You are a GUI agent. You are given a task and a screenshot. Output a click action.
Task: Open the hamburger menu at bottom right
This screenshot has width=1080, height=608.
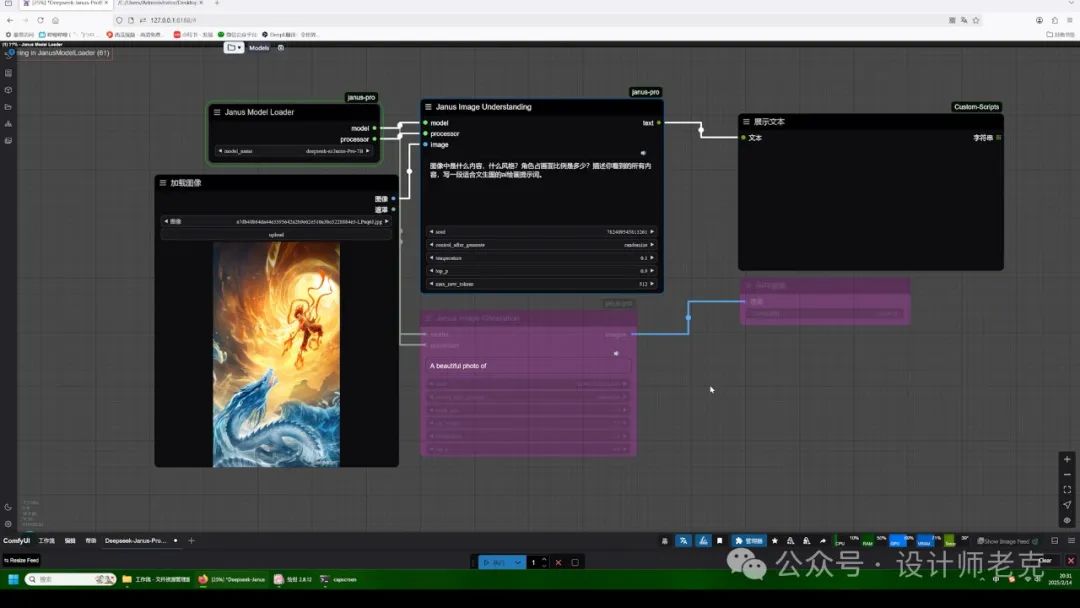click(1071, 541)
